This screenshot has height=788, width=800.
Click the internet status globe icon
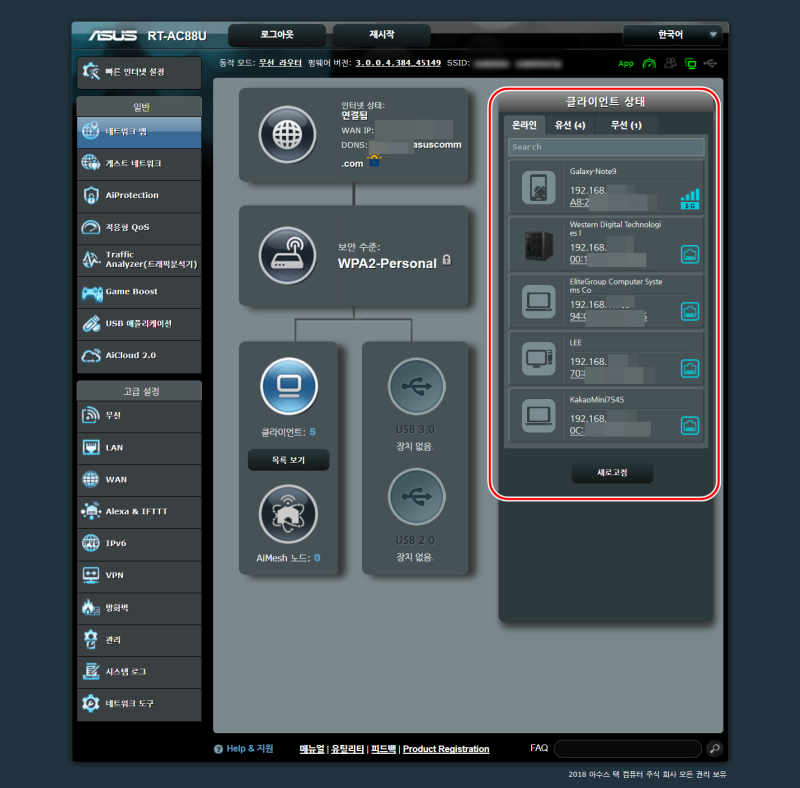pyautogui.click(x=287, y=135)
